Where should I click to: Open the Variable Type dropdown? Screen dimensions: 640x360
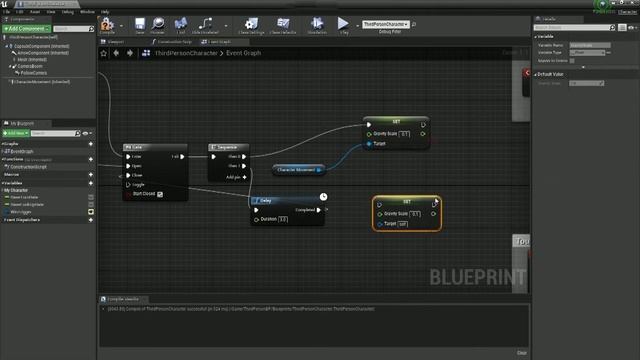[x=587, y=53]
